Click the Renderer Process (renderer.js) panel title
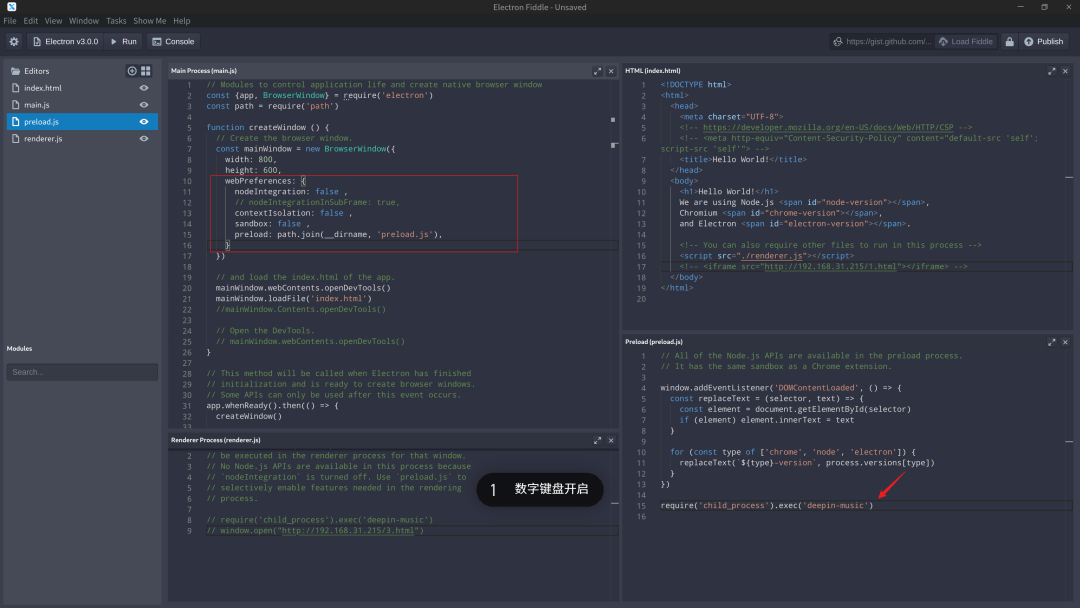Image resolution: width=1080 pixels, height=608 pixels. (216, 440)
